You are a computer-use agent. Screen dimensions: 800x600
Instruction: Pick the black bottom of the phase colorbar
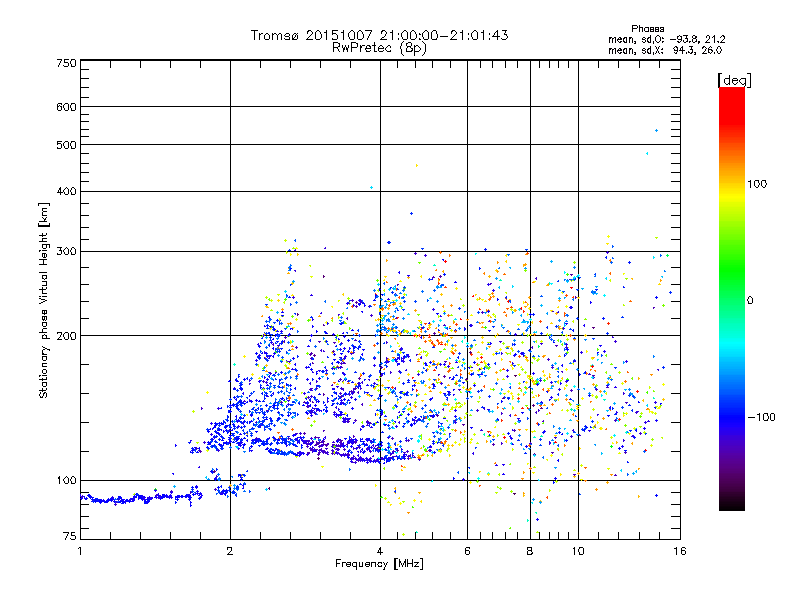(732, 503)
